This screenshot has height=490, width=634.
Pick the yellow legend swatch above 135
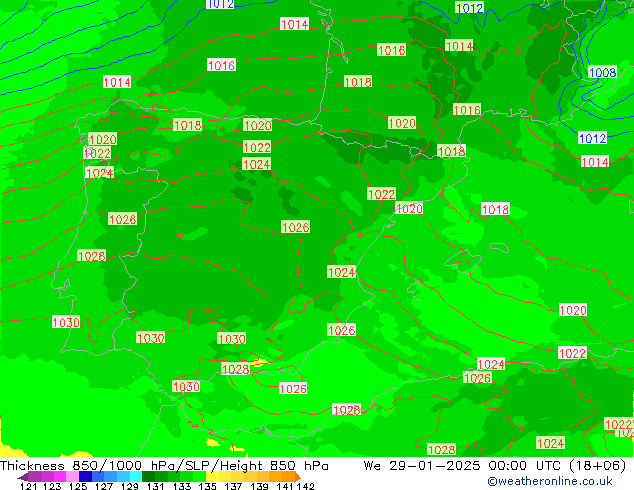(x=212, y=476)
